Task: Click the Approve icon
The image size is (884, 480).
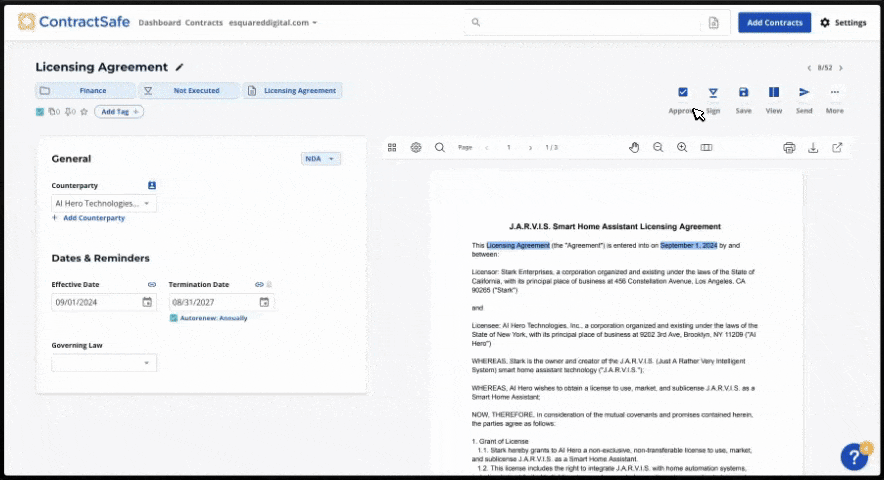Action: pyautogui.click(x=683, y=92)
